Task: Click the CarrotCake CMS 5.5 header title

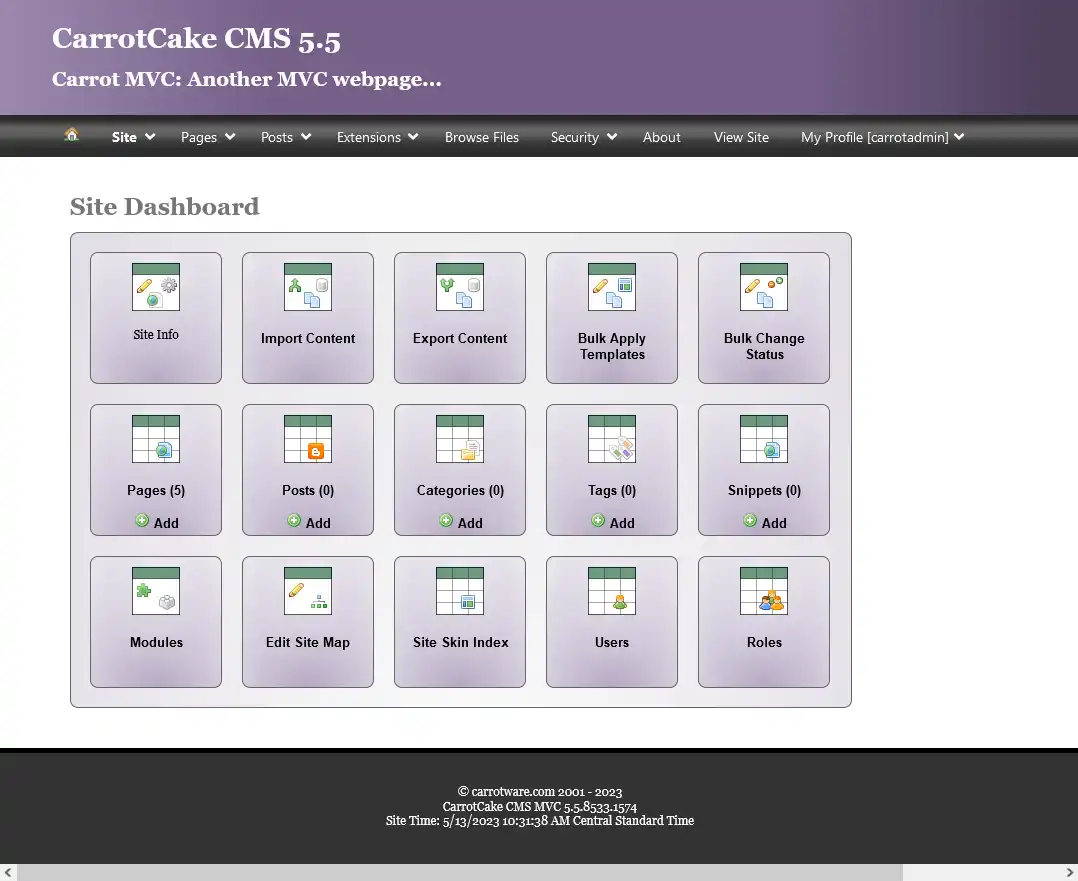Action: click(196, 39)
